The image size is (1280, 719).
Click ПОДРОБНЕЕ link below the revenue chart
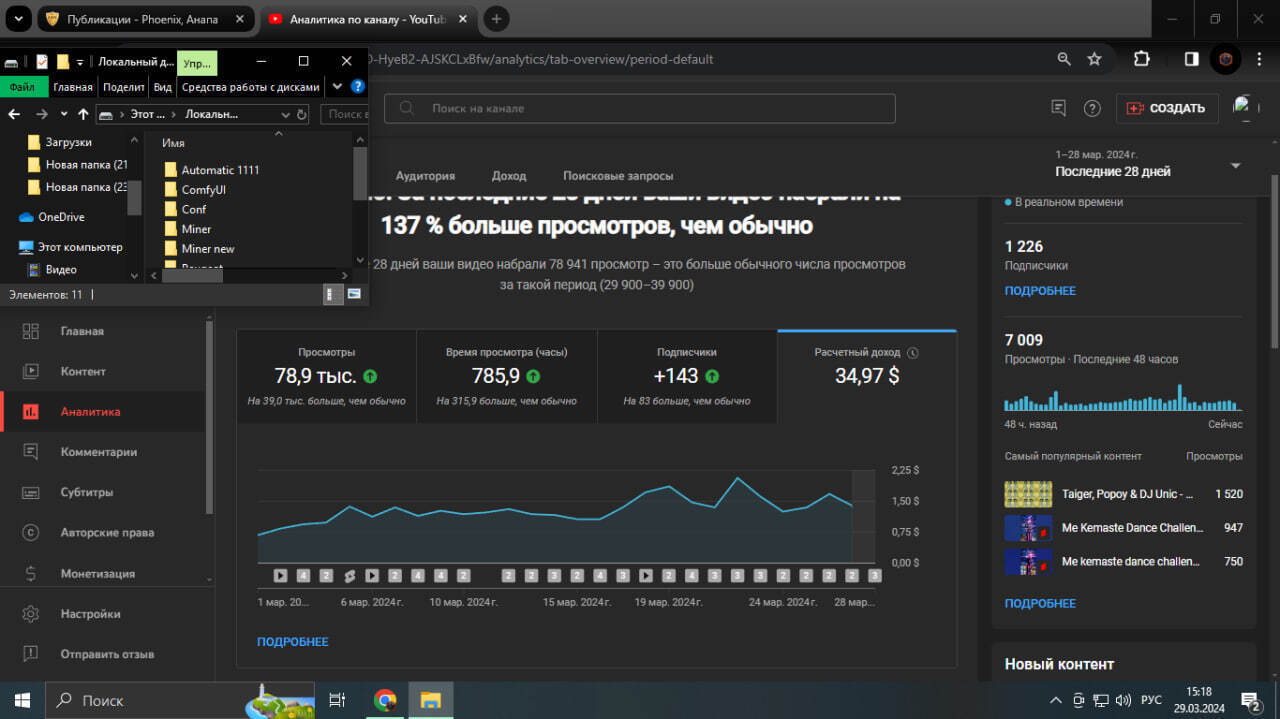292,642
